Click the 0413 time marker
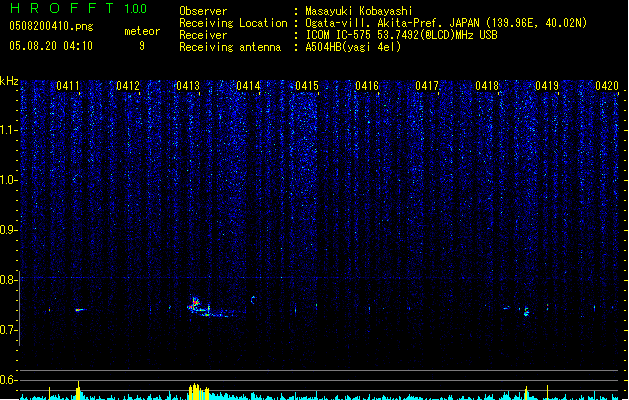629x400 pixels. click(188, 86)
